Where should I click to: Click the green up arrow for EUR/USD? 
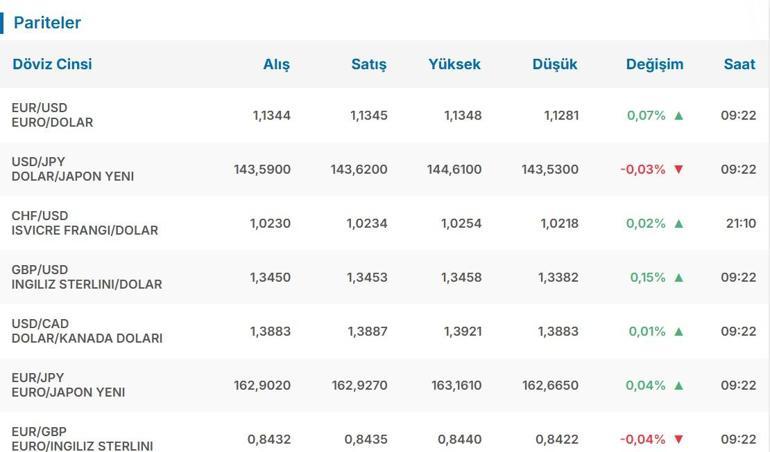[679, 115]
